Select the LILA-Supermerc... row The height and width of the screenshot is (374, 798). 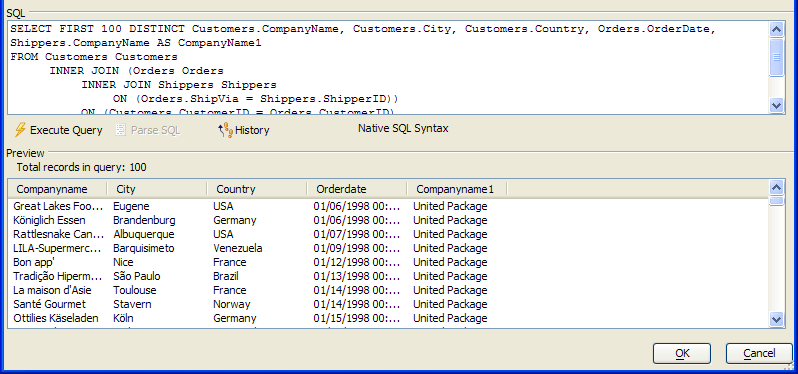click(388, 248)
